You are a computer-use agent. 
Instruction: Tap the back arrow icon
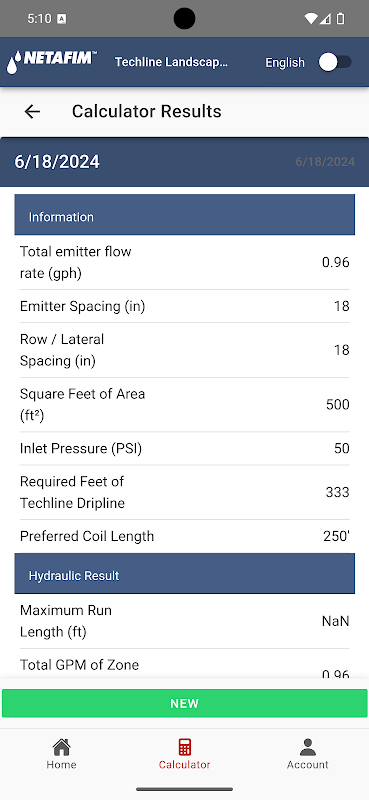click(32, 111)
